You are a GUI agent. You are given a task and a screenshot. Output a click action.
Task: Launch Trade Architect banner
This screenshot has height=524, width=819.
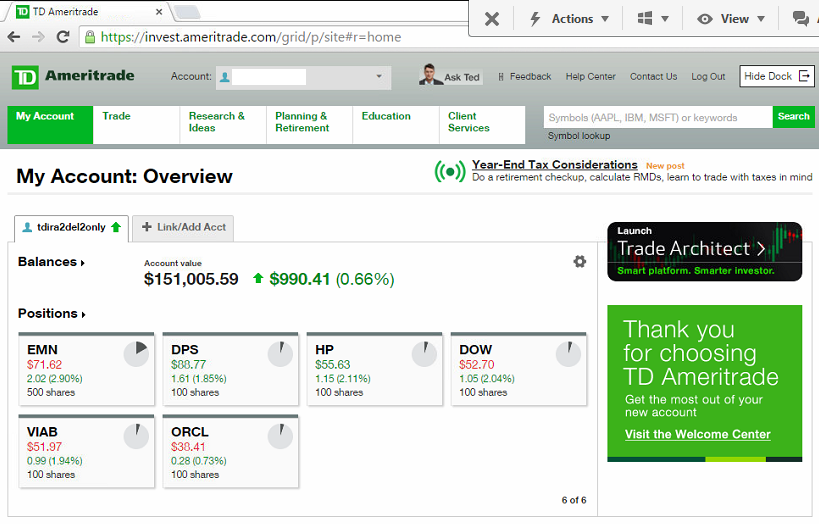tap(705, 252)
